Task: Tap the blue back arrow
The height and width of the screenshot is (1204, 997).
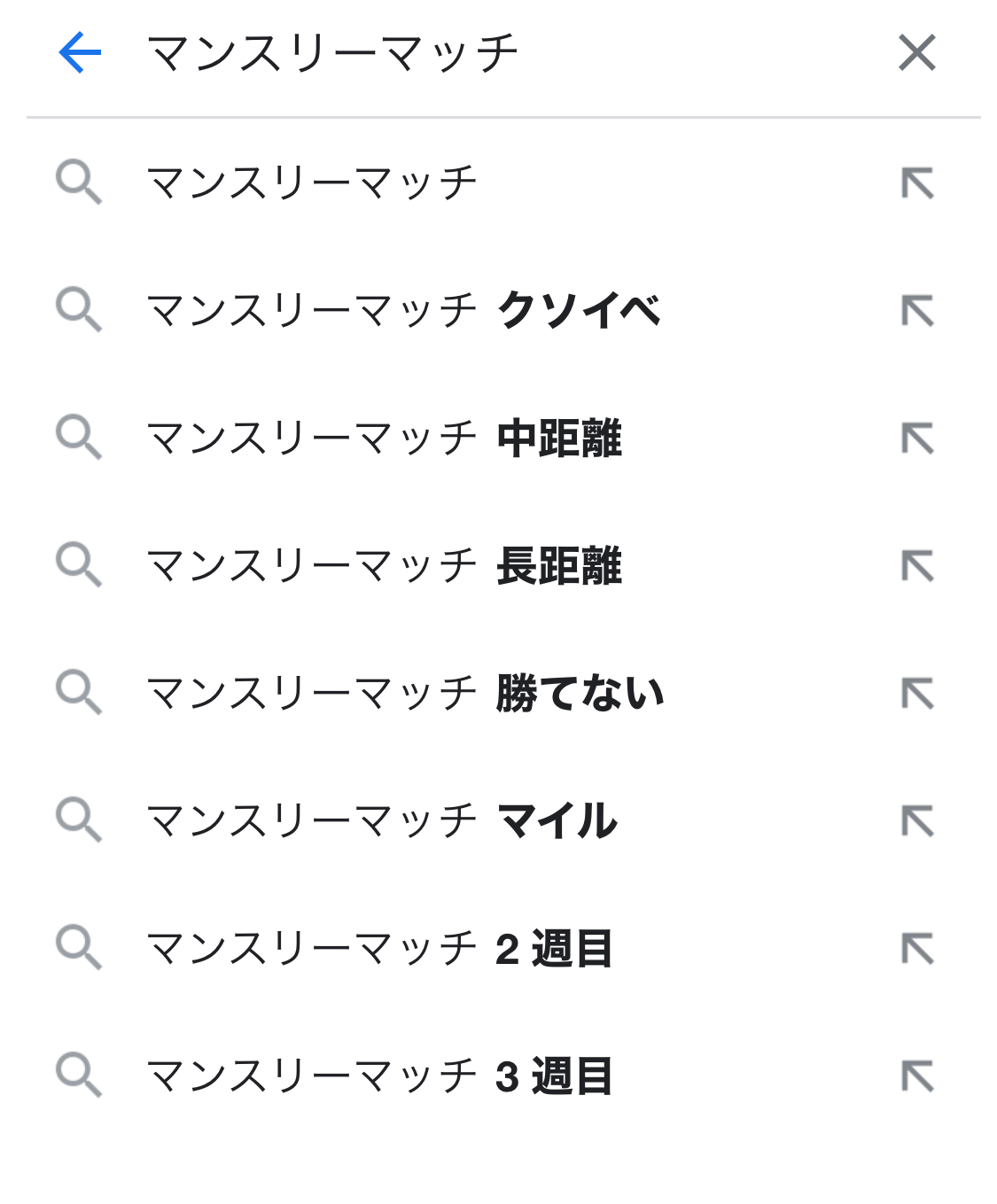Action: pos(80,53)
